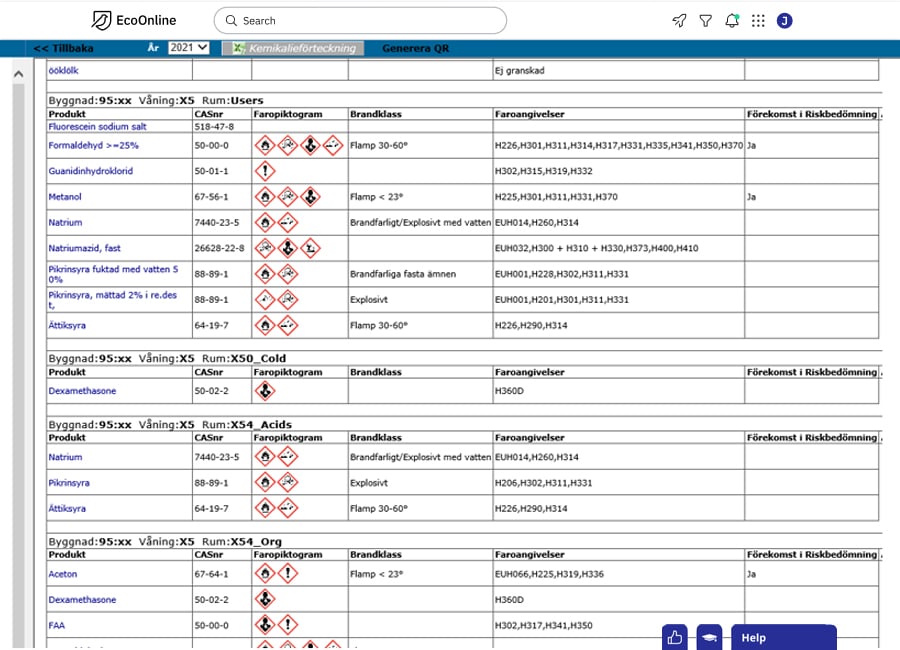This screenshot has width=900, height=650.
Task: Check the notifications bell
Action: pyautogui.click(x=732, y=20)
